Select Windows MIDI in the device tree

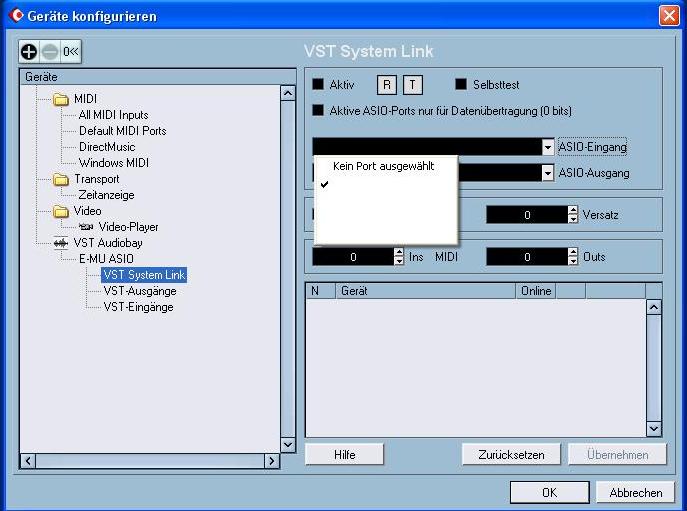[114, 163]
